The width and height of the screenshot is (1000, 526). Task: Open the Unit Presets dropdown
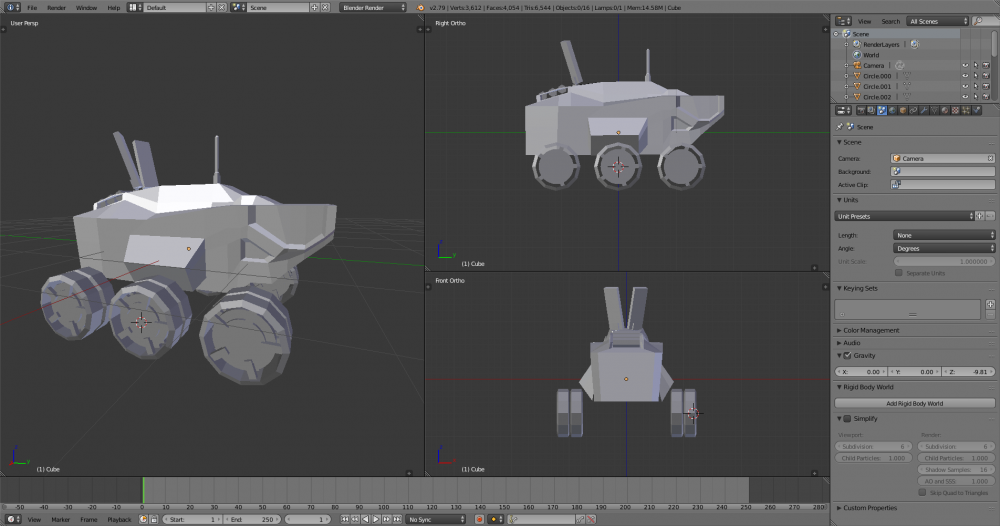pos(904,216)
